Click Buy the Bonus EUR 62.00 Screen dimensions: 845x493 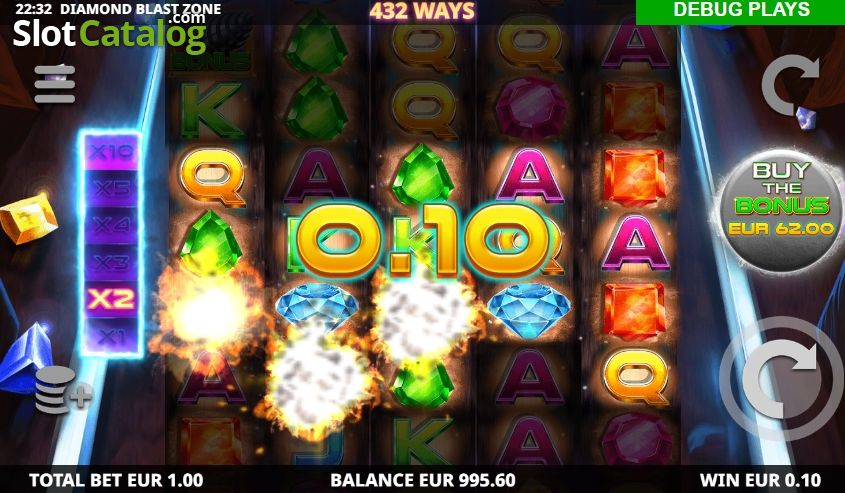click(782, 211)
